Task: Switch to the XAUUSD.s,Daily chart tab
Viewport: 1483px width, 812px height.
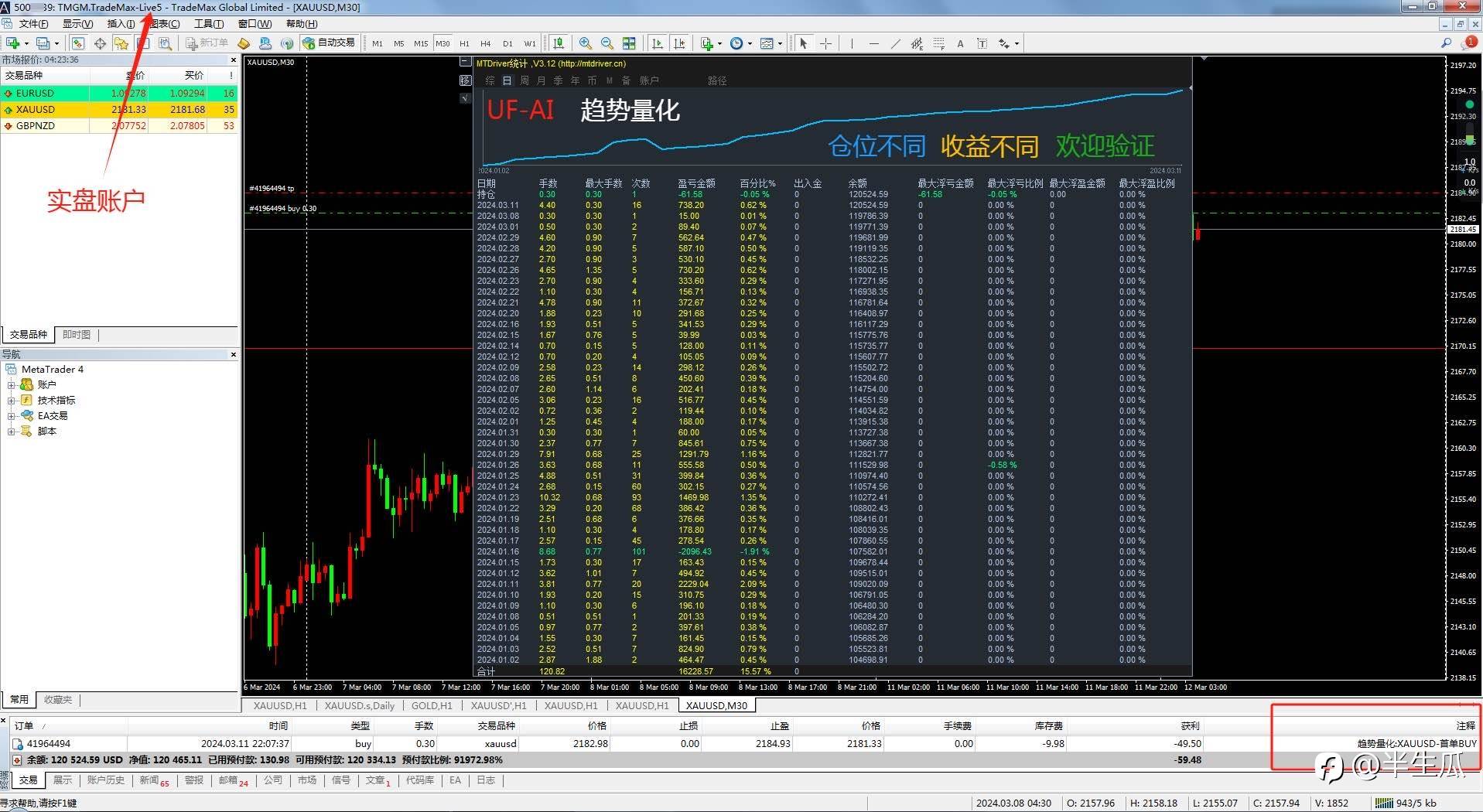Action: coord(360,705)
